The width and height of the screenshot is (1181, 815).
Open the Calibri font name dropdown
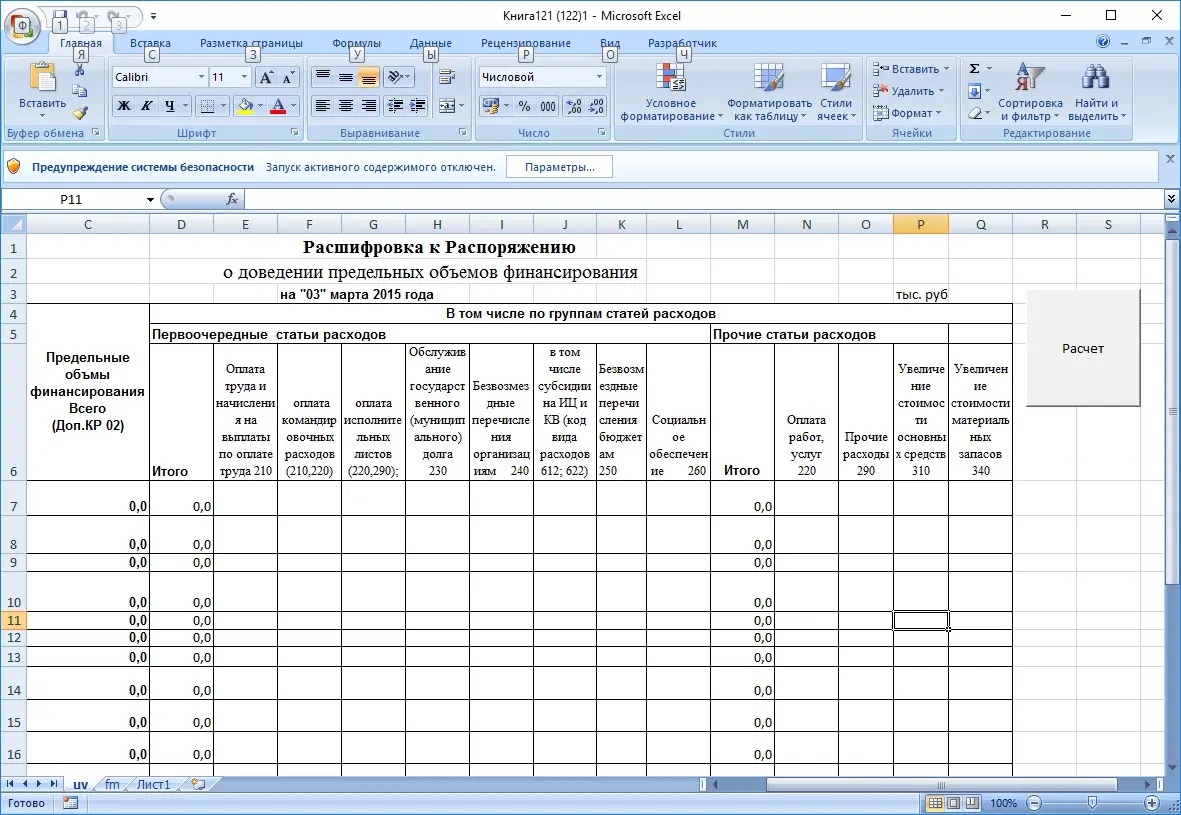[201, 77]
